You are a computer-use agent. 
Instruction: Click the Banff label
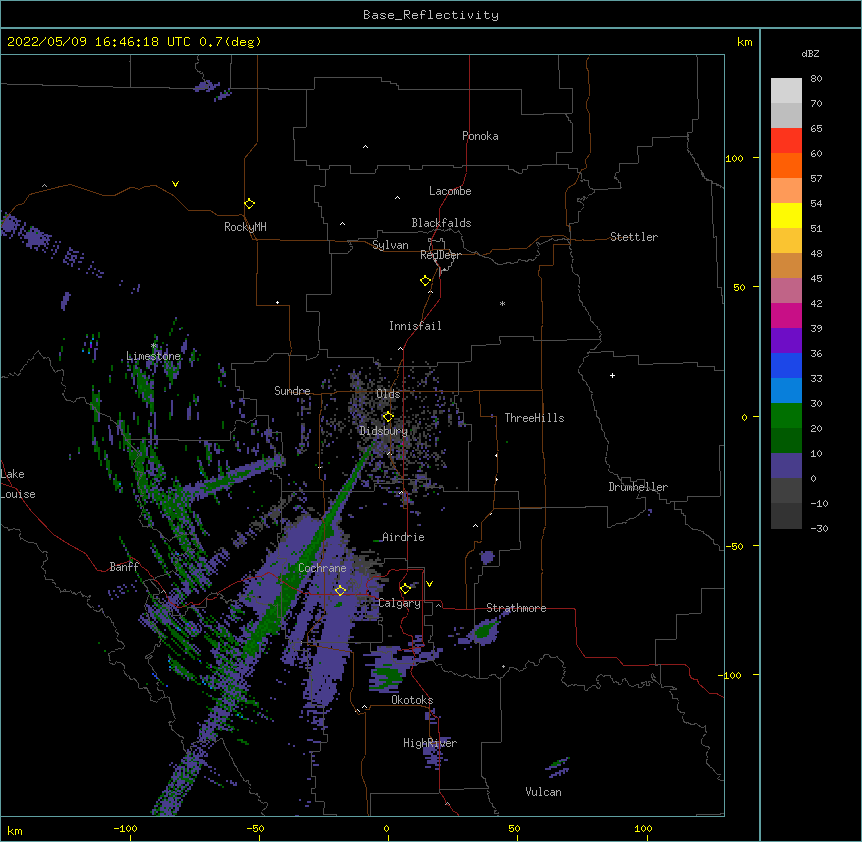(124, 567)
